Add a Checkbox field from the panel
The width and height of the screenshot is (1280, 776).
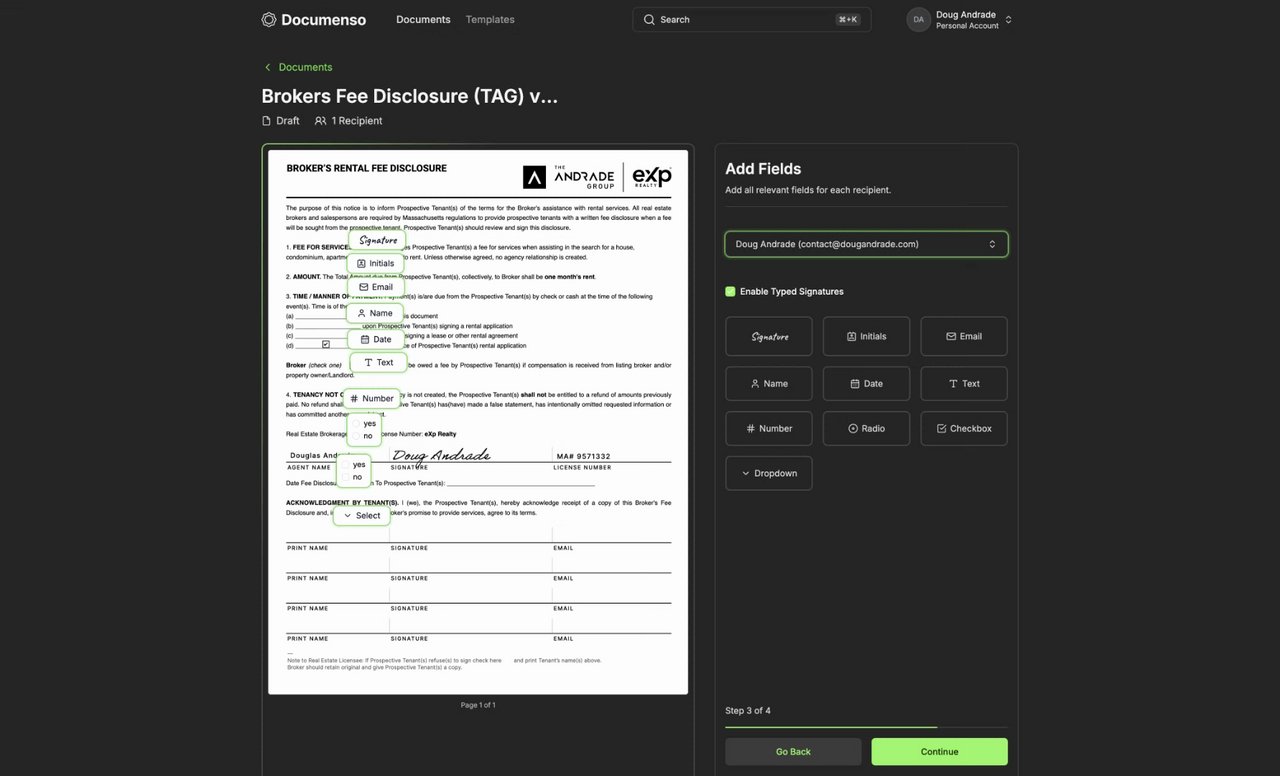point(963,429)
